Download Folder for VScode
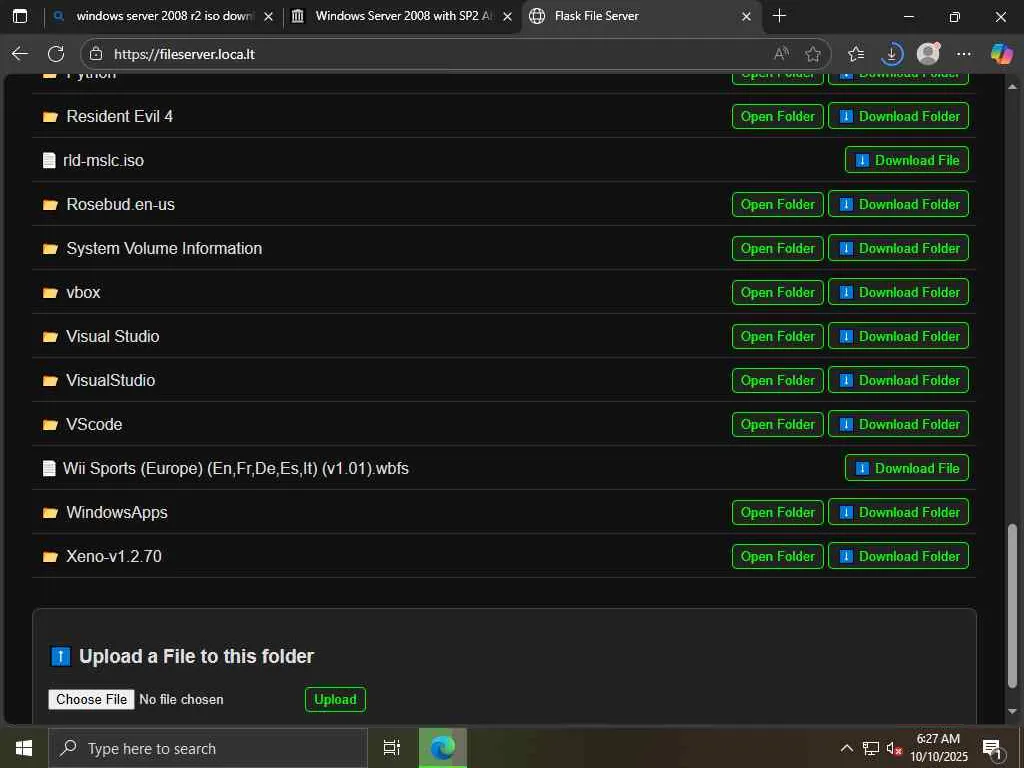This screenshot has height=768, width=1024. click(898, 424)
